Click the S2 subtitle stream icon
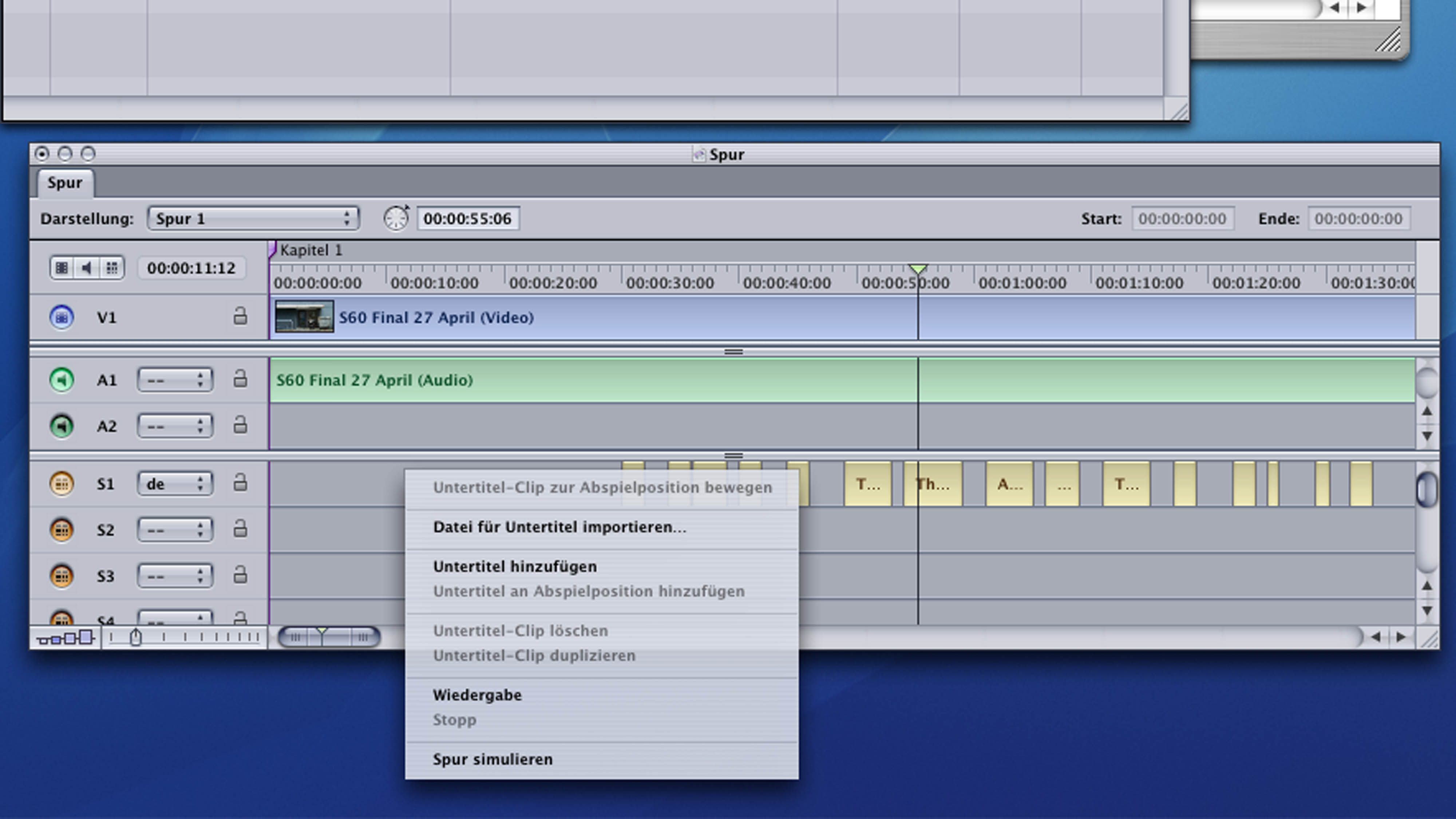The width and height of the screenshot is (1456, 819). coord(62,530)
